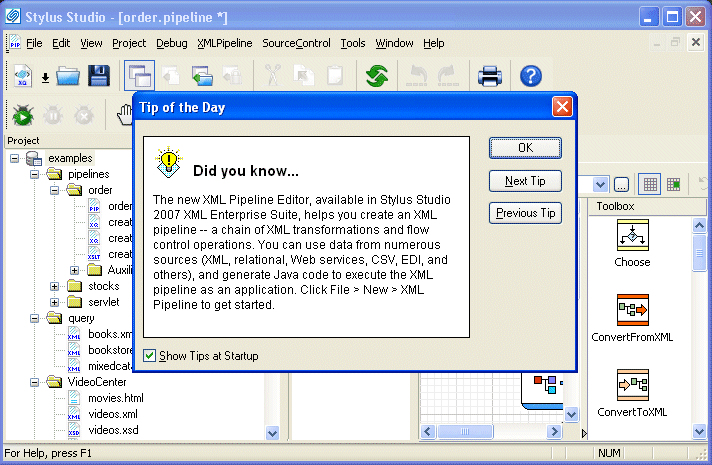Uncheck Show Tips at Startup

(x=150, y=355)
